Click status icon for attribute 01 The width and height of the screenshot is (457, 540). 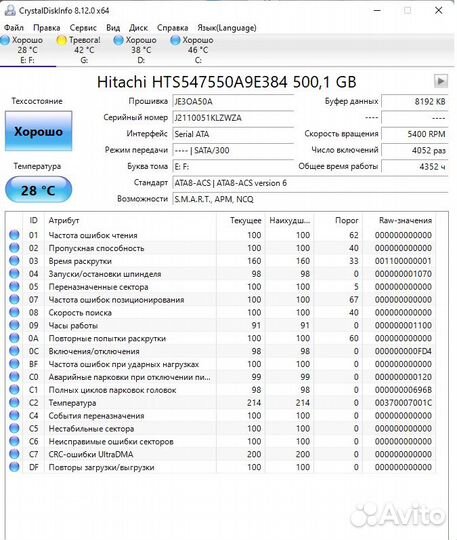(14, 235)
